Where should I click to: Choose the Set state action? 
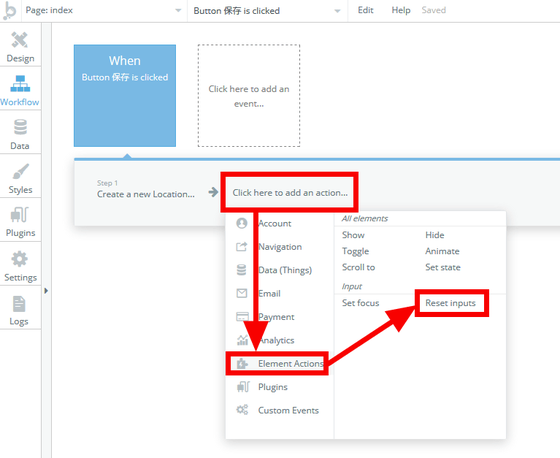pyautogui.click(x=442, y=267)
